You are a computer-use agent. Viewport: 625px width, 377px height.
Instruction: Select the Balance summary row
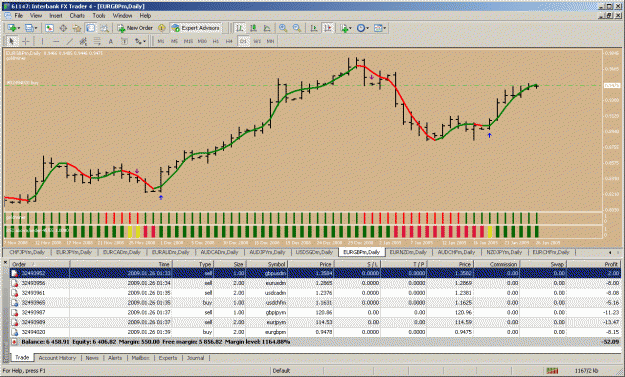[x=315, y=342]
